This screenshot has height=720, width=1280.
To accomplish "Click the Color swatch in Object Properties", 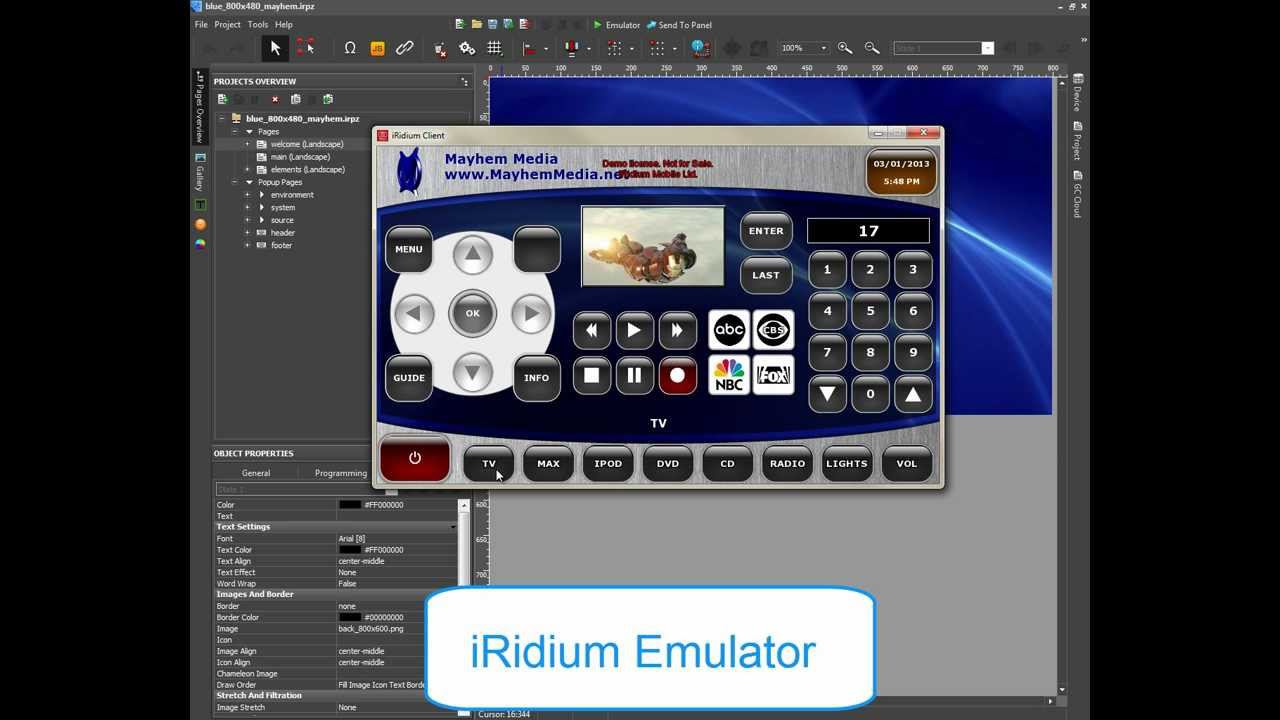I will pos(349,505).
